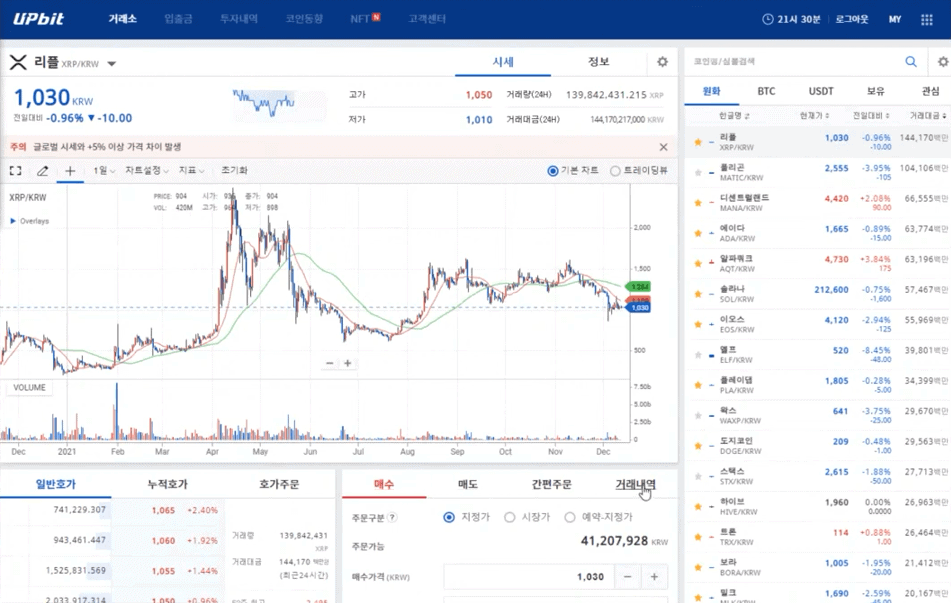The width and height of the screenshot is (951, 603).
Task: Open the 고객센터 navigation menu
Action: [427, 19]
